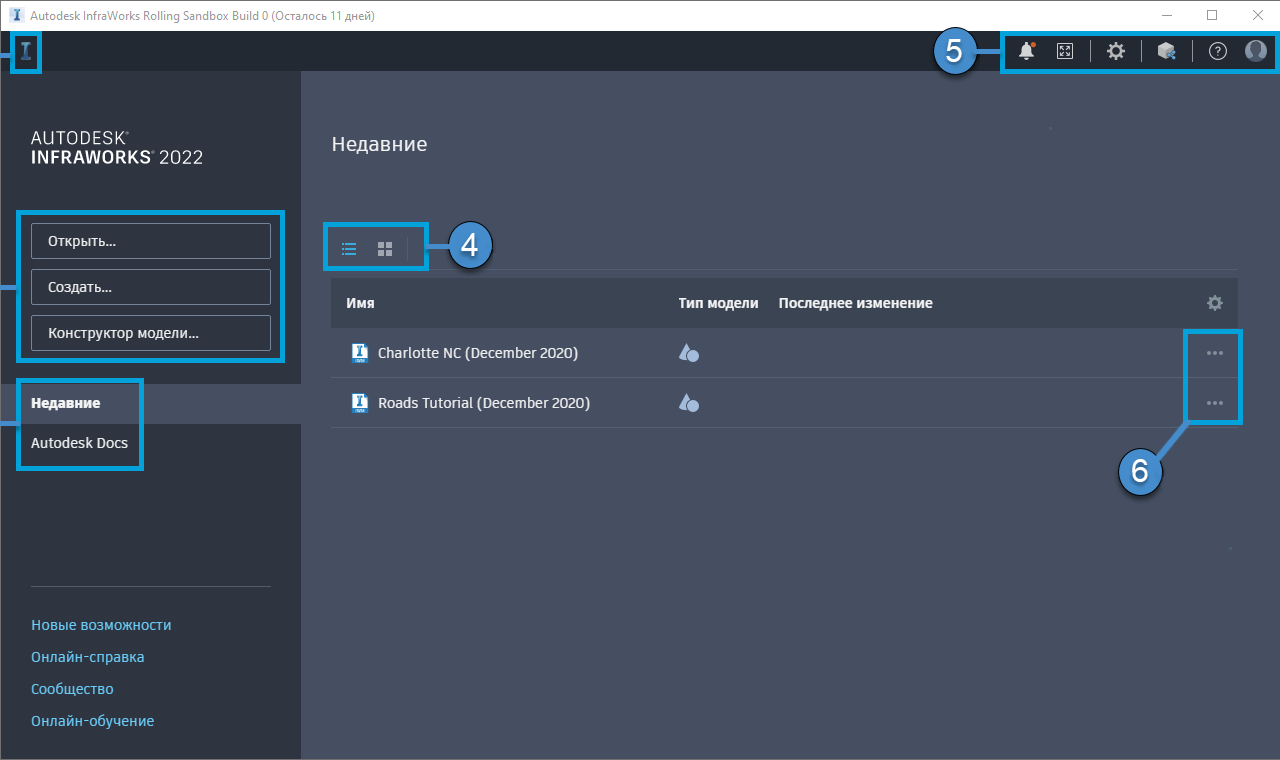Image resolution: width=1280 pixels, height=760 pixels.
Task: Open the Новые возможности link
Action: (101, 625)
